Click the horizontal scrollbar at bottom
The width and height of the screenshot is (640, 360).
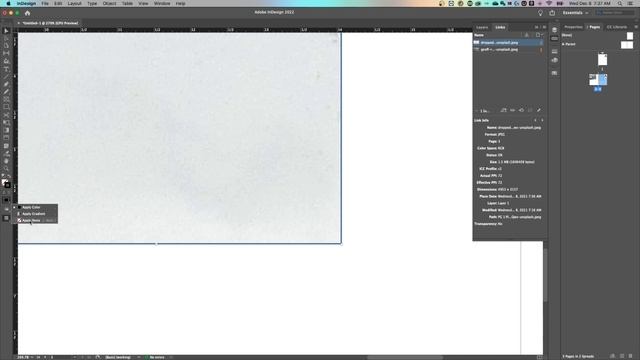click(404, 357)
